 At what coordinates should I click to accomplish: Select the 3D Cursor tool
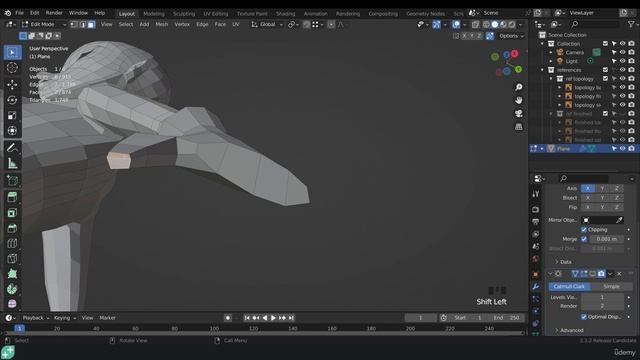(x=12, y=67)
